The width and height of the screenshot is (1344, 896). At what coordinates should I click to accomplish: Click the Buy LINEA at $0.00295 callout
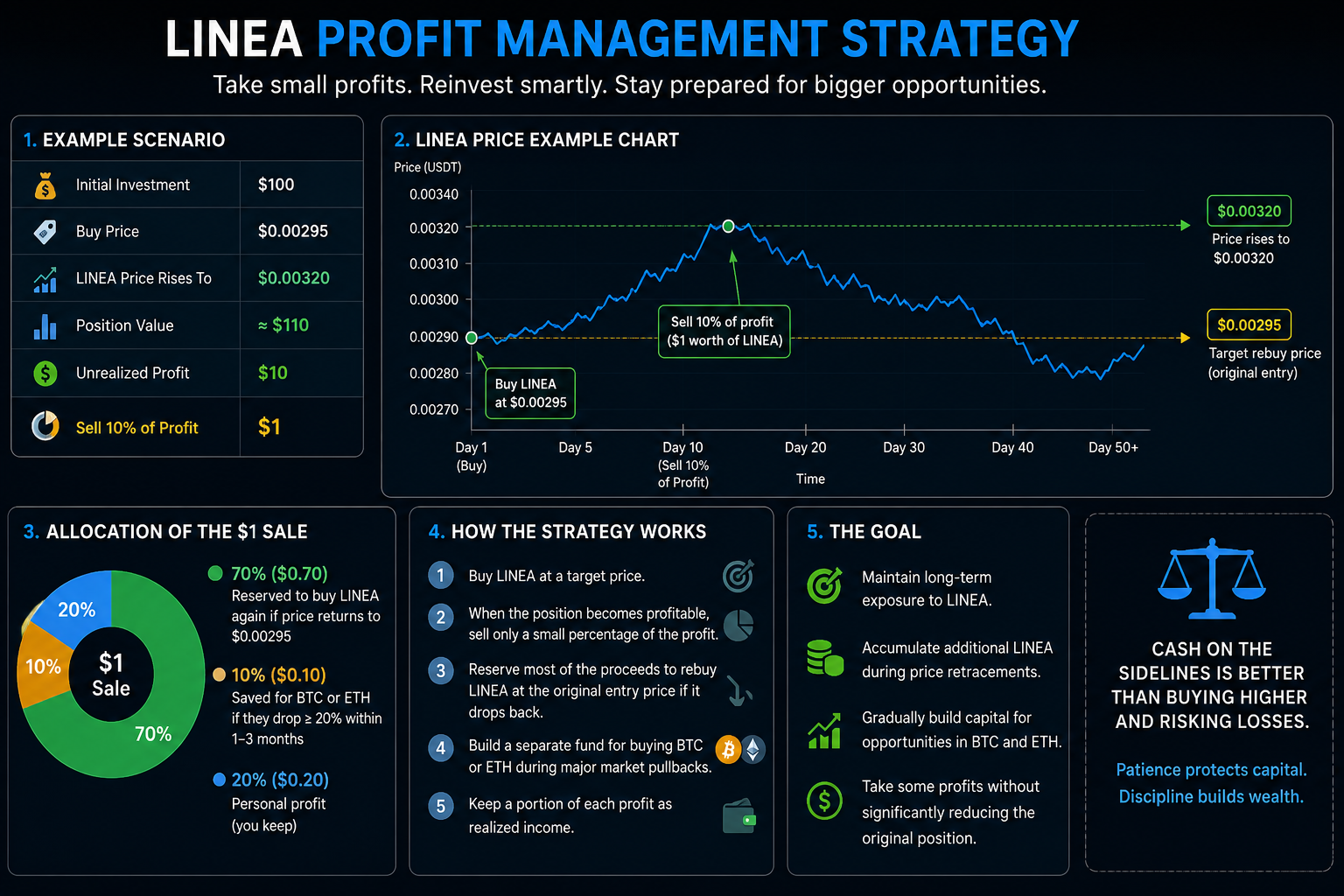[530, 393]
